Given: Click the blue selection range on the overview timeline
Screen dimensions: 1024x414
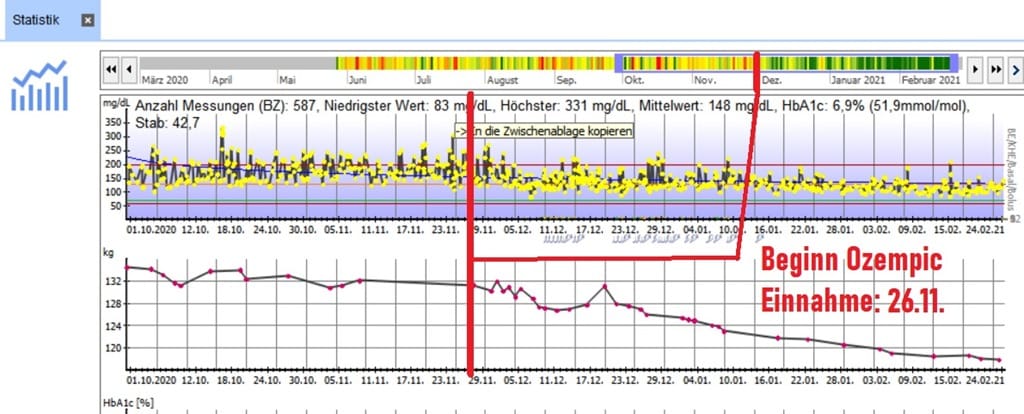Looking at the screenshot, I should [786, 63].
